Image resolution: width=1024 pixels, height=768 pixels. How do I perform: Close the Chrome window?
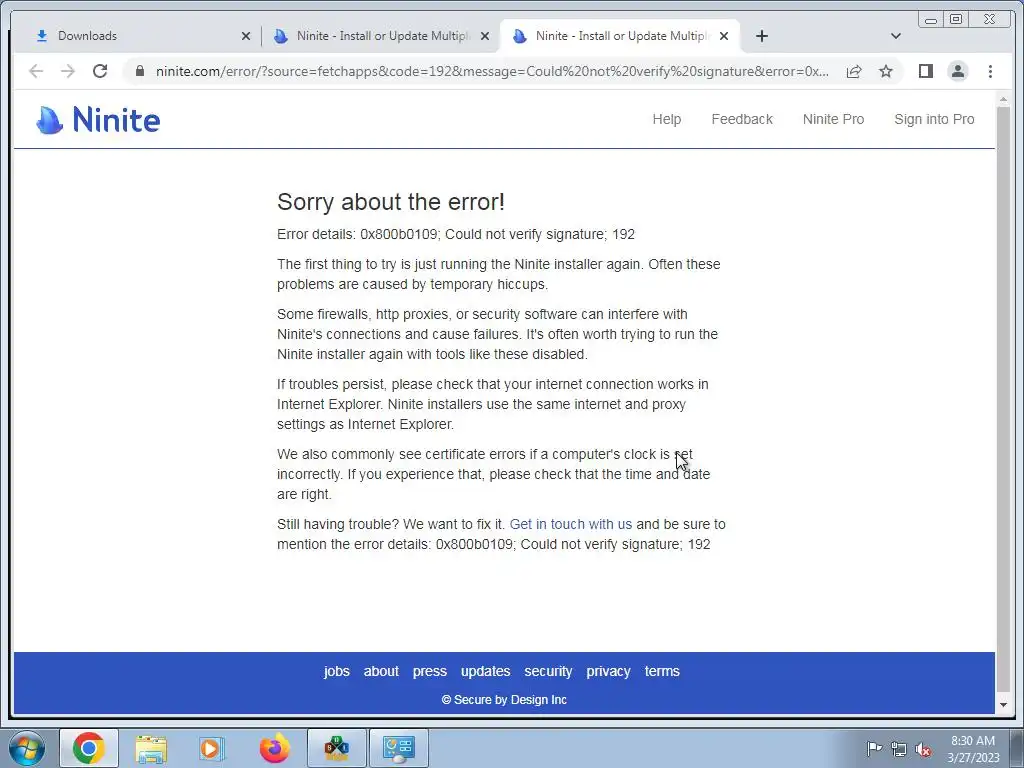coord(989,20)
